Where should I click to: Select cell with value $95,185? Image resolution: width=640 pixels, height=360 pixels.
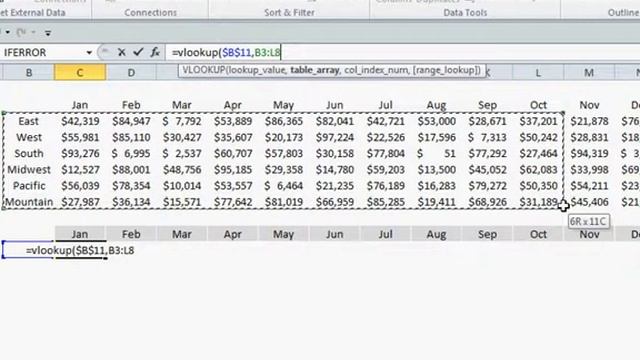(x=233, y=169)
